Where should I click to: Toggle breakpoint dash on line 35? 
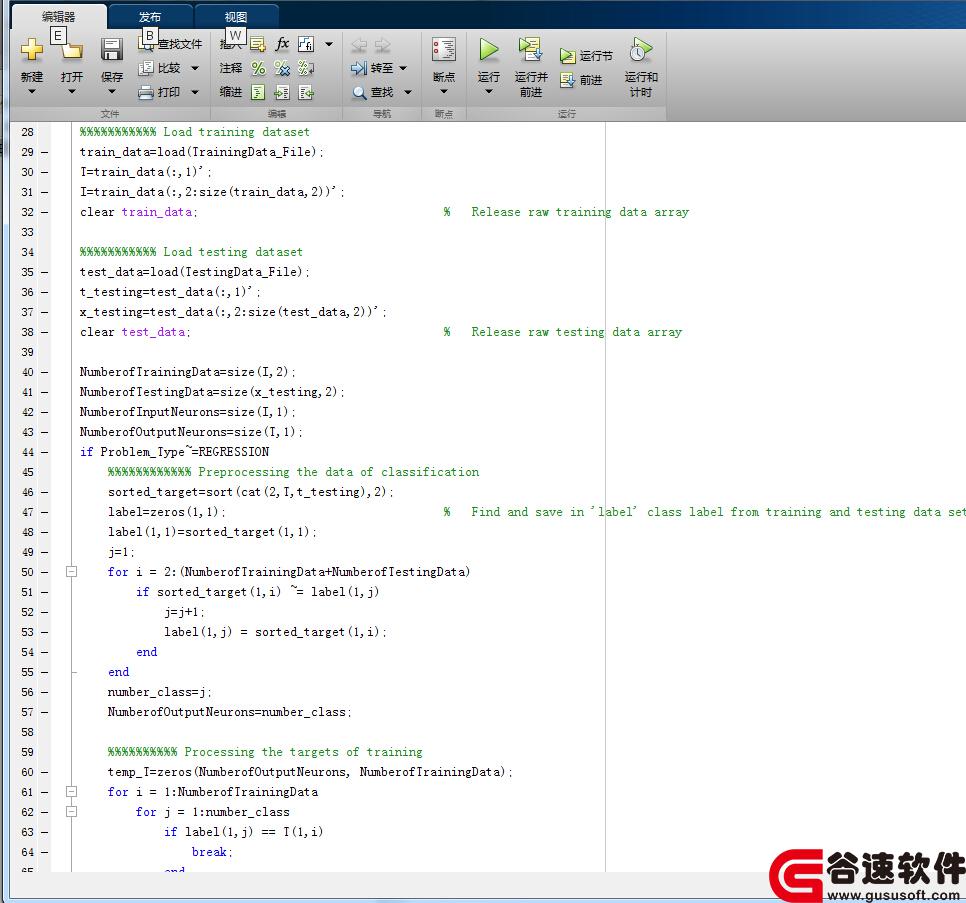44,272
